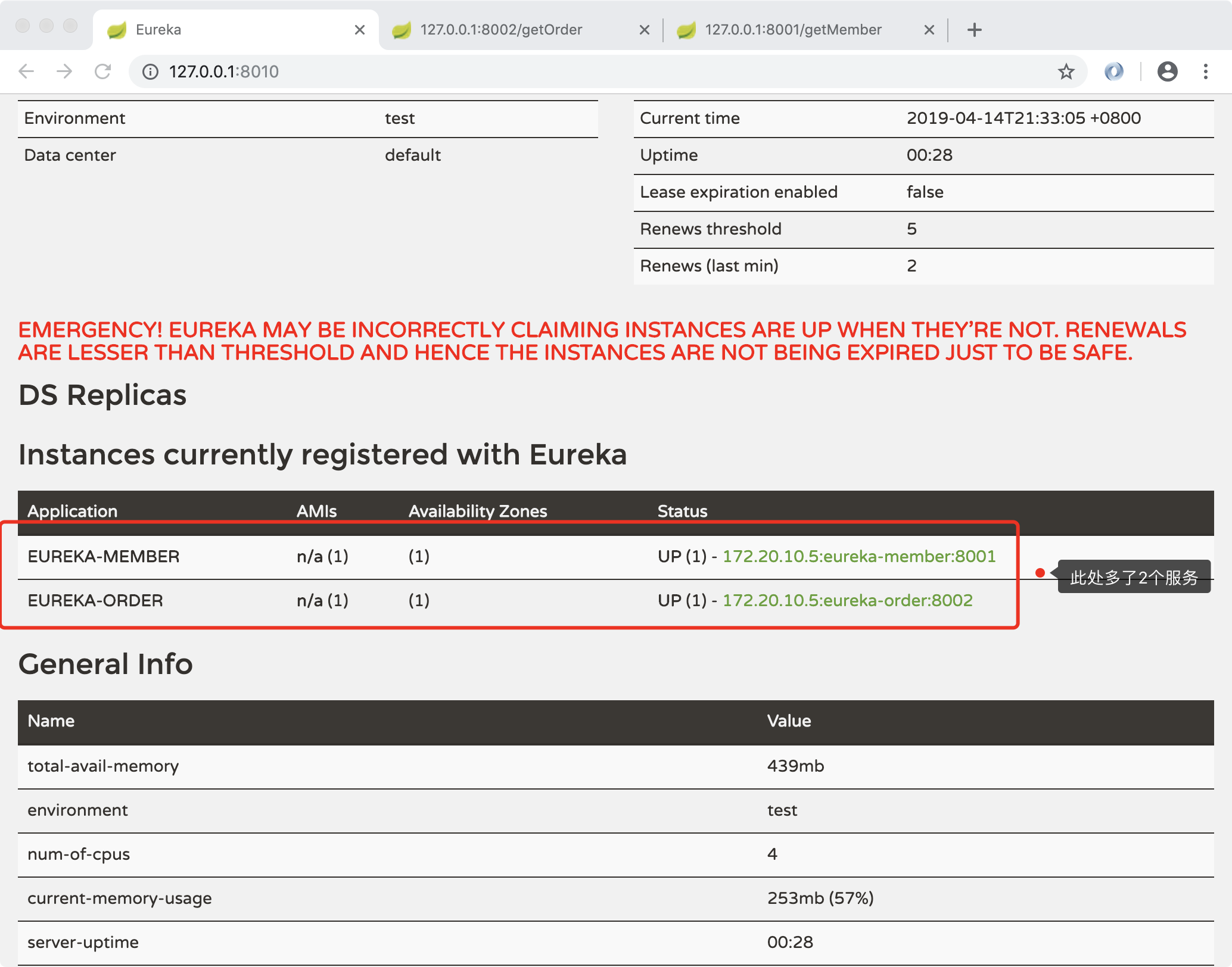Viewport: 1232px width, 967px height.
Task: Open the Chrome three-dot menu
Action: [1205, 71]
